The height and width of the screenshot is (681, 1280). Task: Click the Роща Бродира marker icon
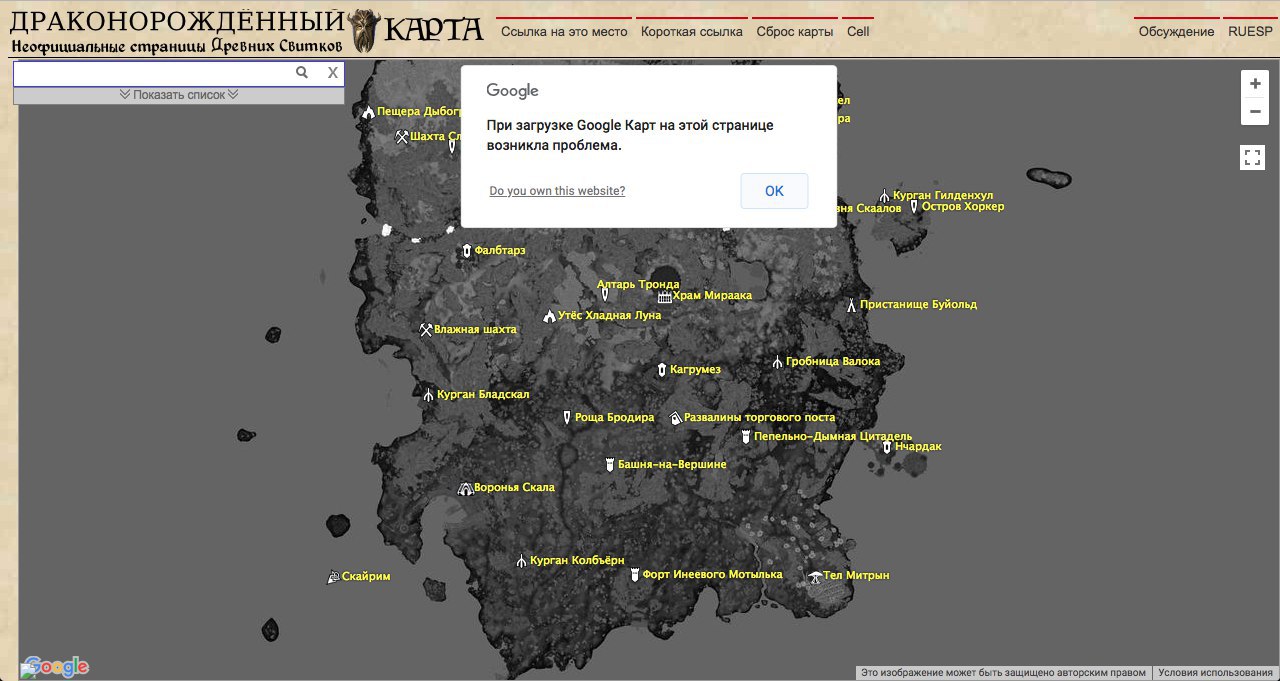pyautogui.click(x=567, y=418)
